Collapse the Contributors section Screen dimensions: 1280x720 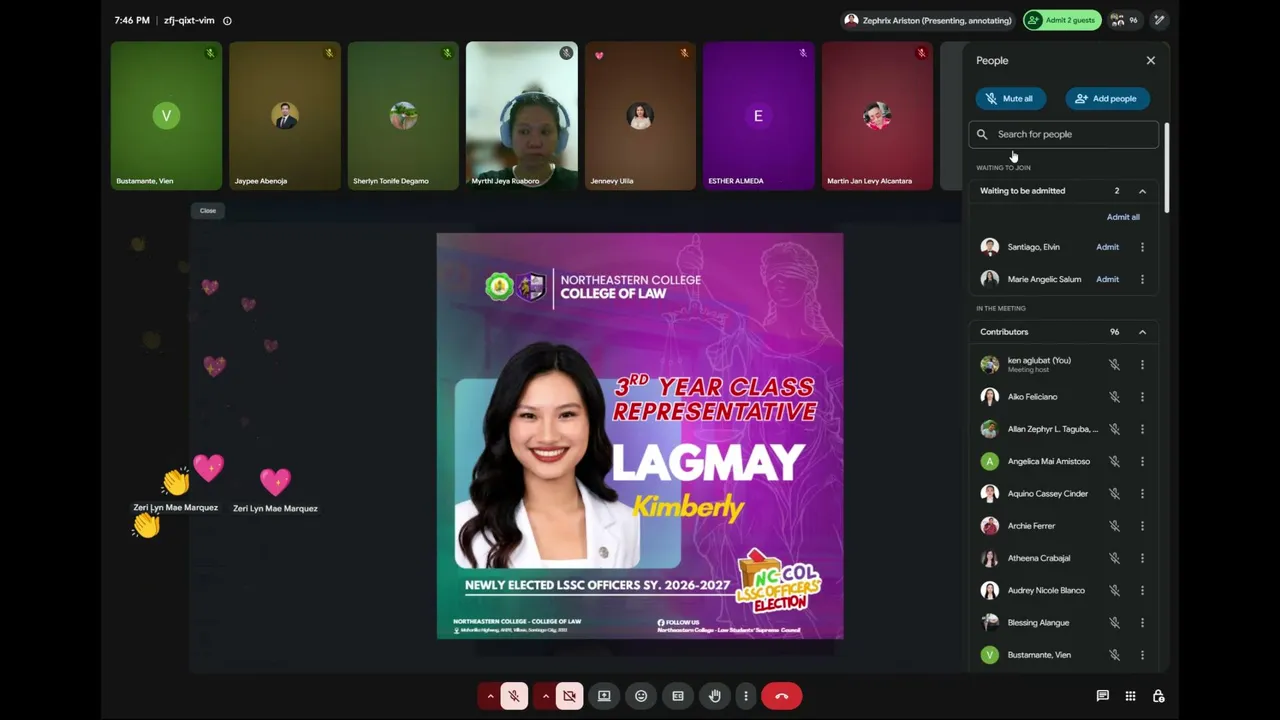[x=1142, y=332]
